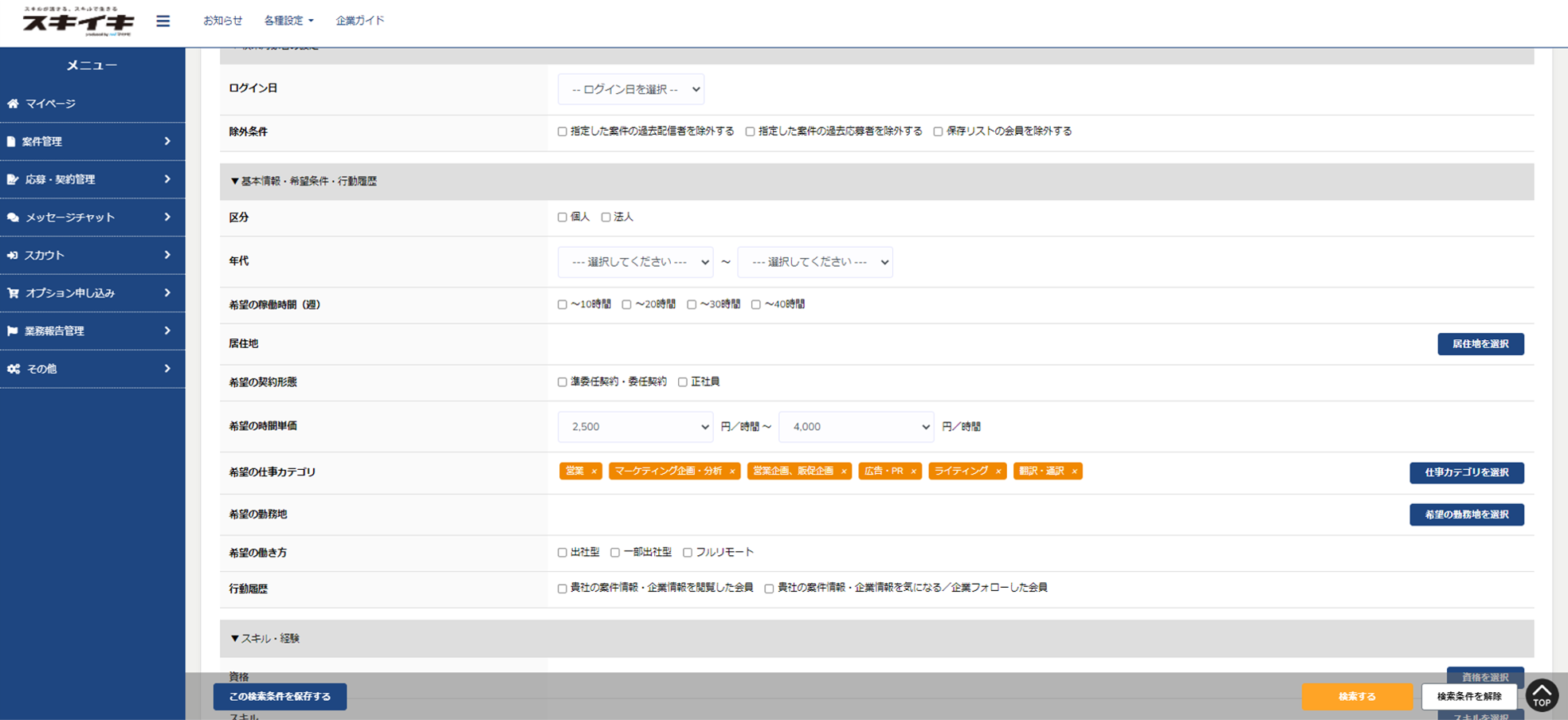The height and width of the screenshot is (720, 1568).
Task: Click the マイページ home icon
Action: tap(13, 104)
